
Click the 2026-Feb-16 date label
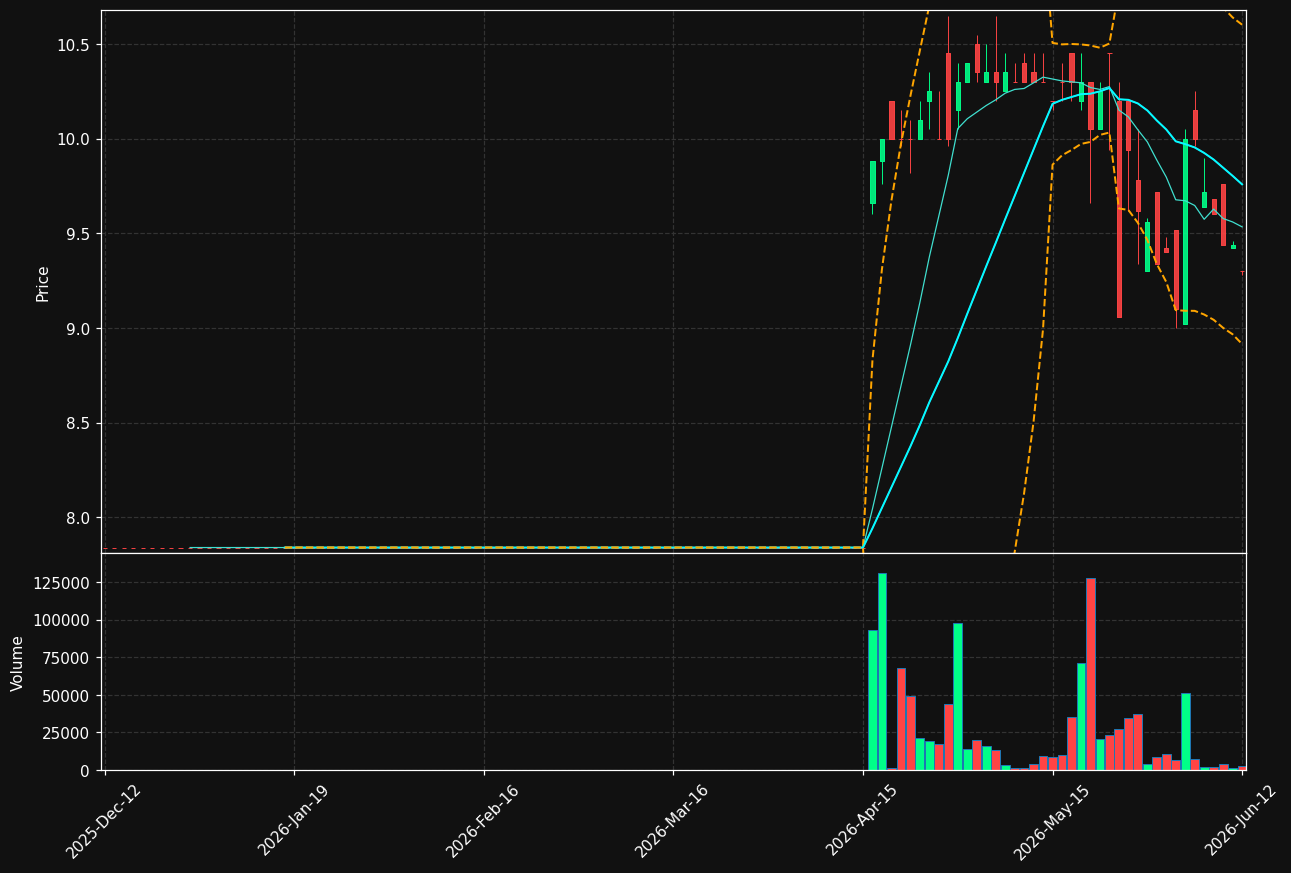pos(483,821)
